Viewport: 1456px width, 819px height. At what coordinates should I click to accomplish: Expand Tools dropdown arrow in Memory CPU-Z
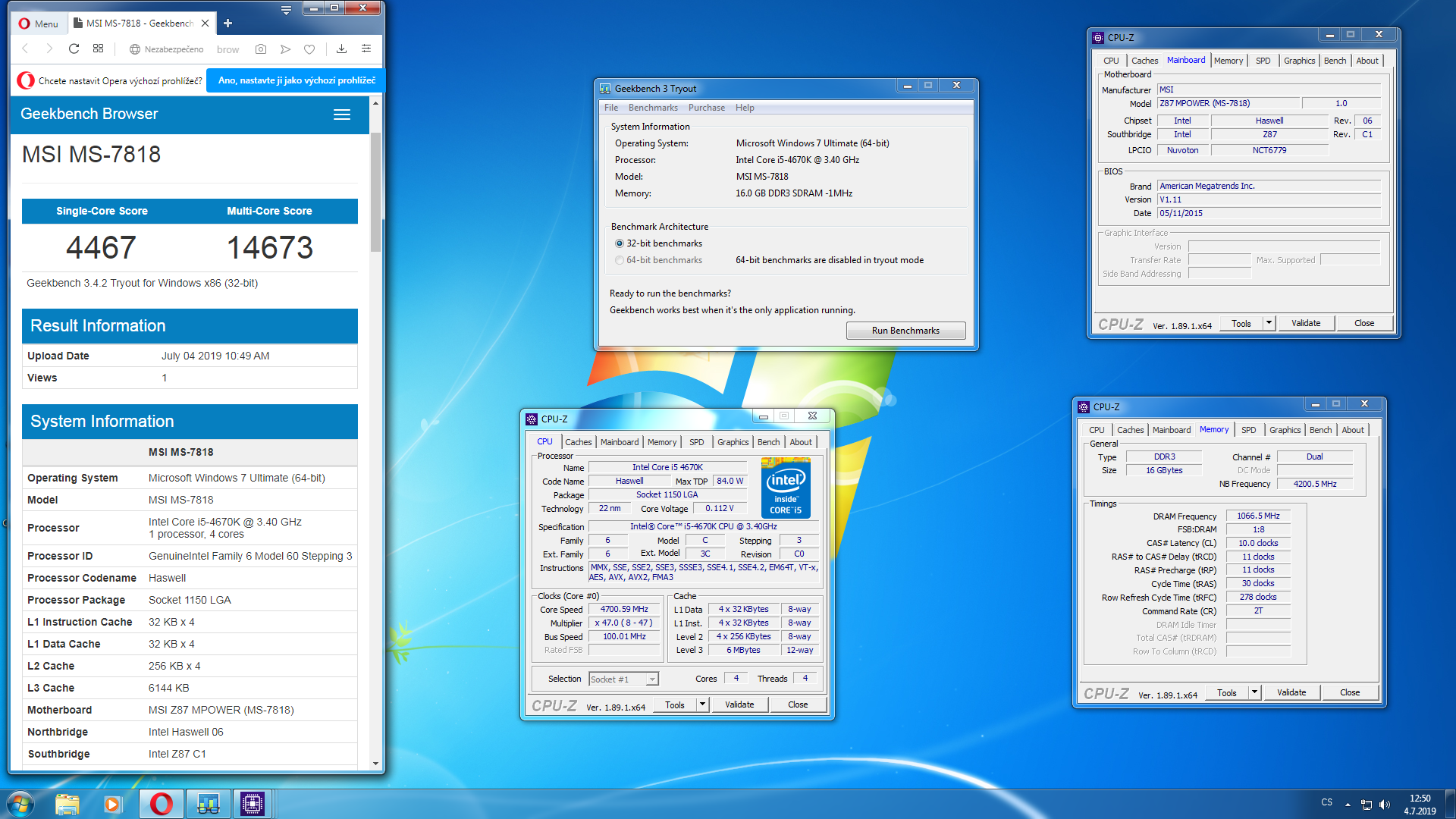pos(1254,693)
